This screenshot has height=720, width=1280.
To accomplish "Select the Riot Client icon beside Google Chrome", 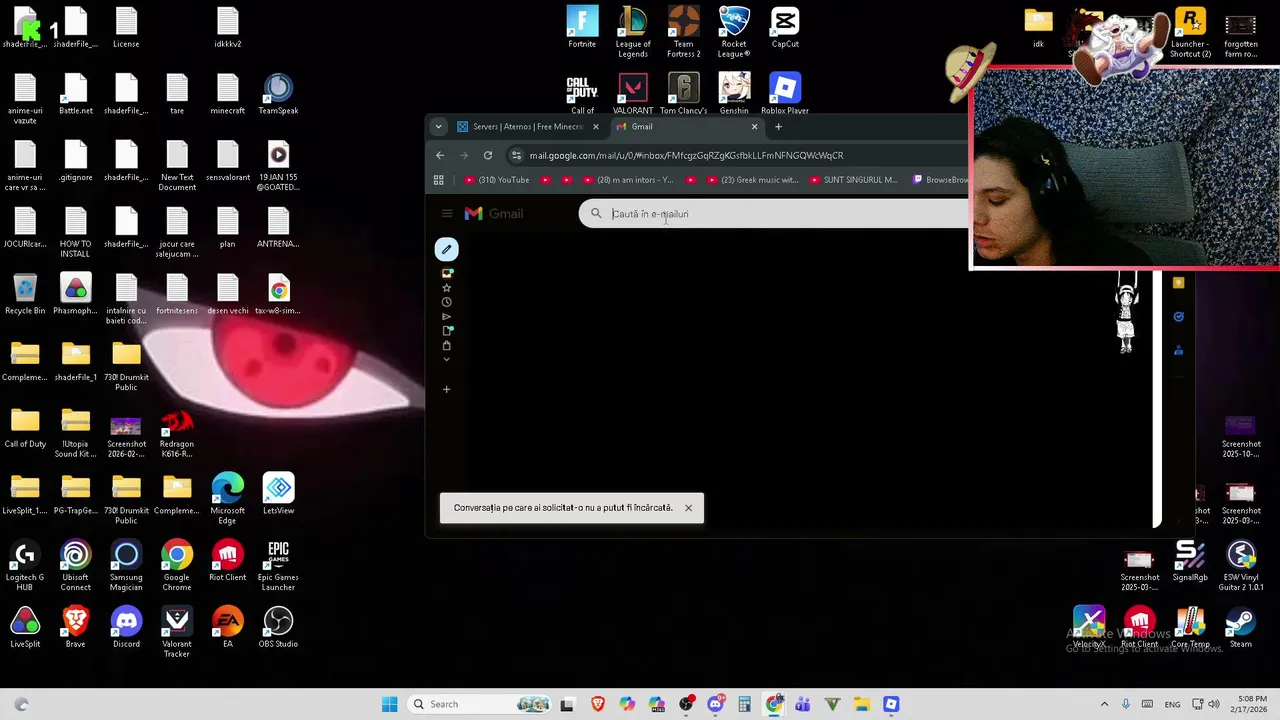I will [227, 560].
